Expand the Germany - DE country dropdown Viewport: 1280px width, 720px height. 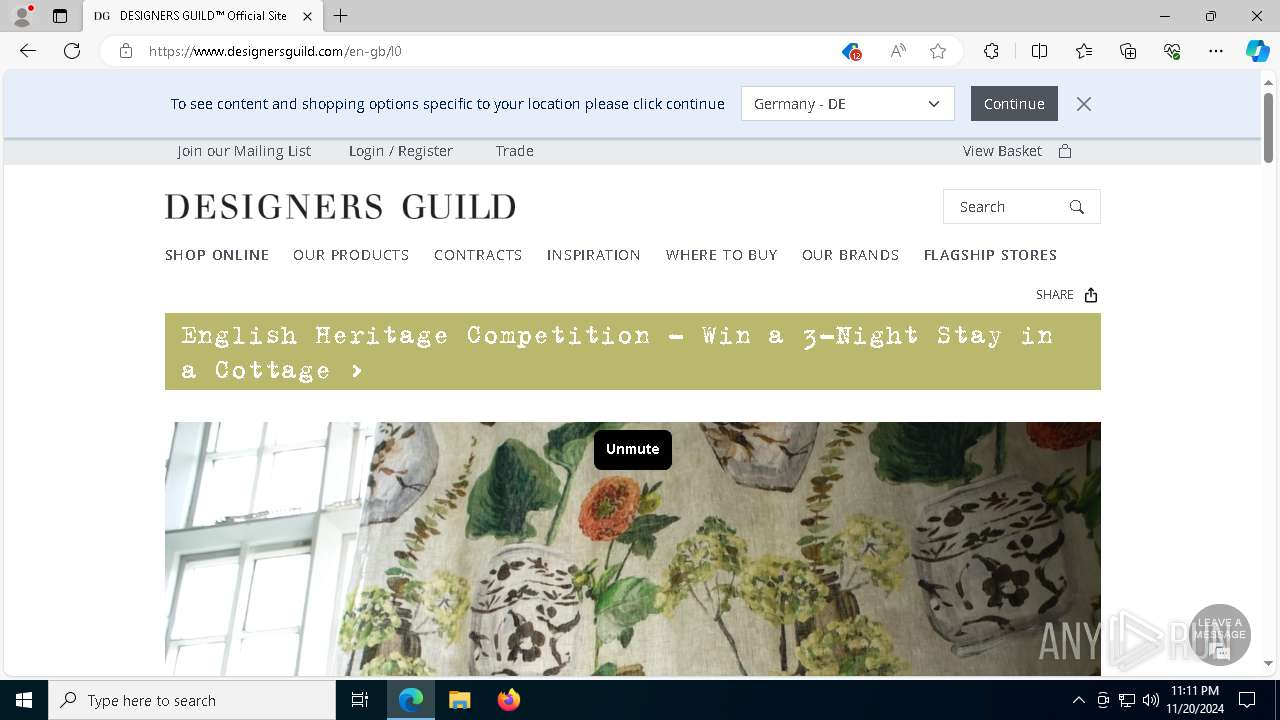point(848,104)
